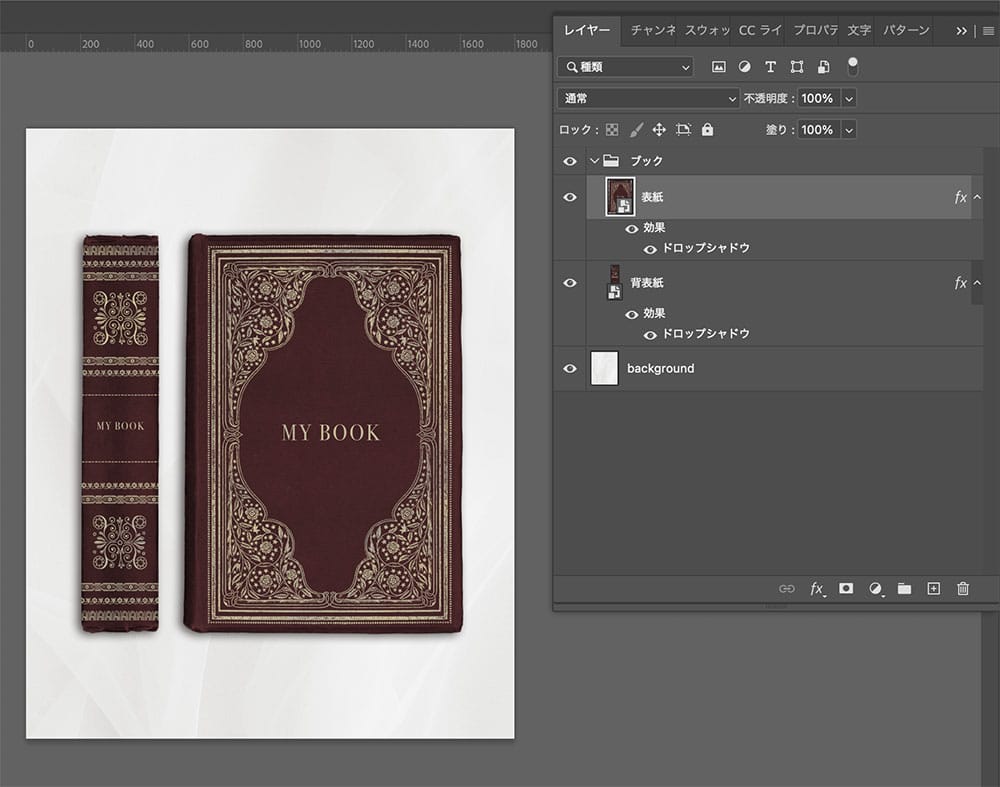
Task: Collapse the ブック group folder
Action: click(x=594, y=161)
